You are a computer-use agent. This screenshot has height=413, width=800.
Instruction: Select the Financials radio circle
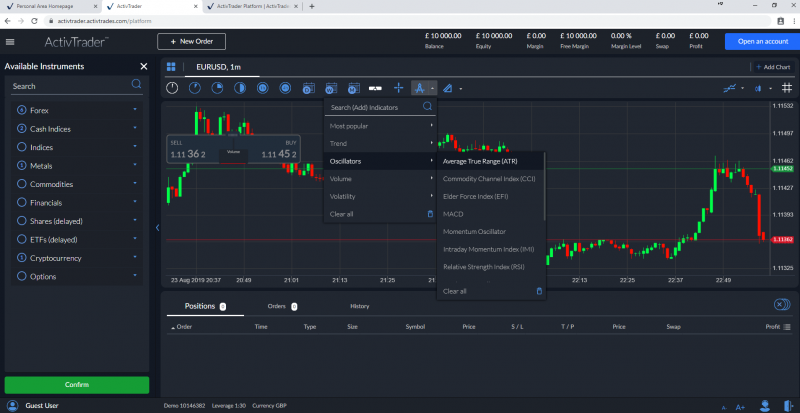(21, 202)
